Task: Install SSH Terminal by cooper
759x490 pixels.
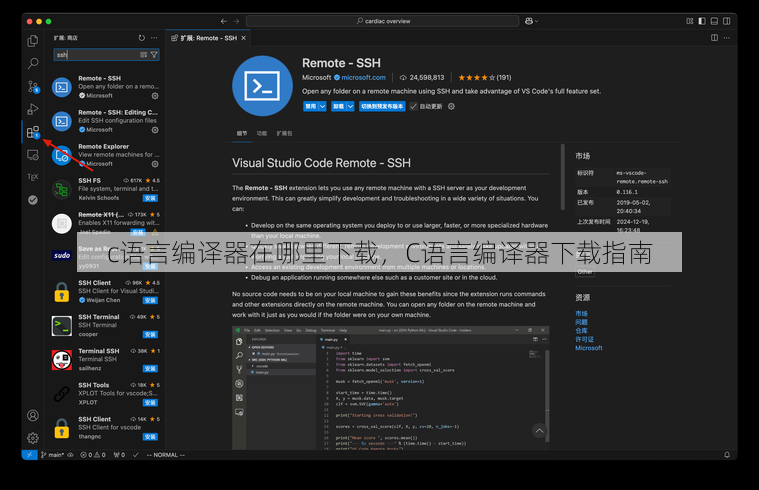Action: pyautogui.click(x=151, y=335)
